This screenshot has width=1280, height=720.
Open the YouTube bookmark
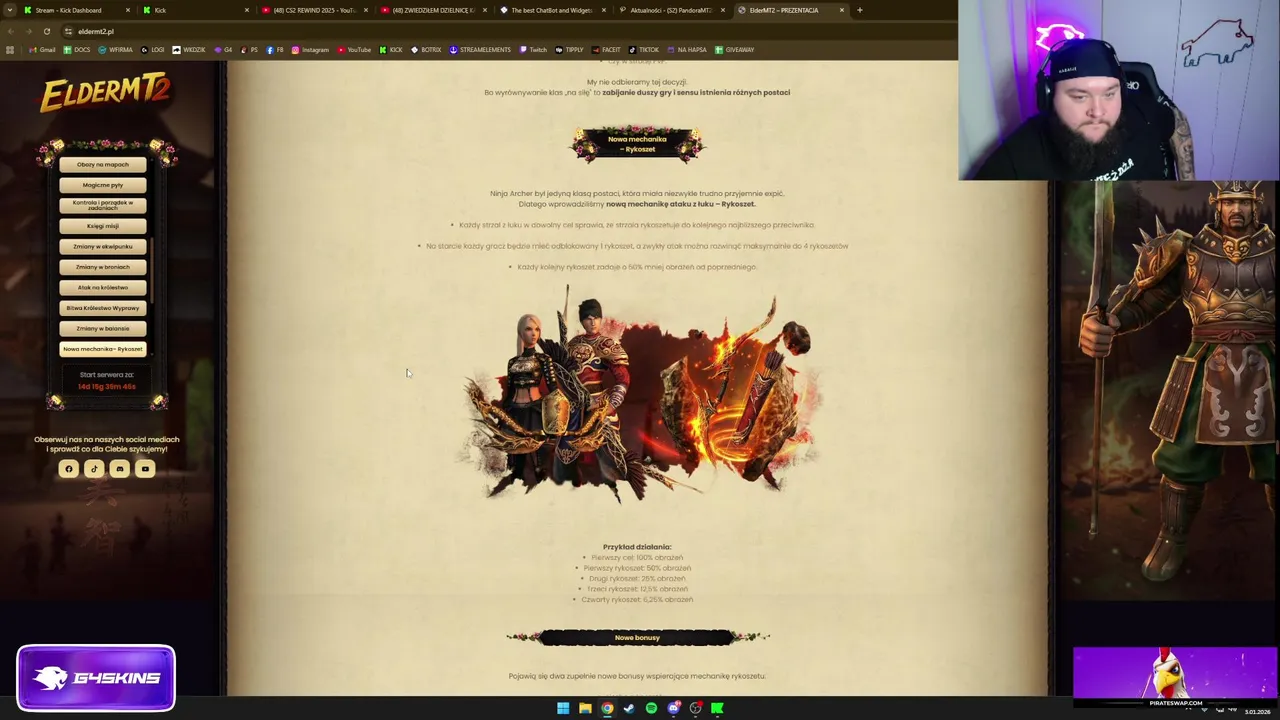[x=354, y=49]
